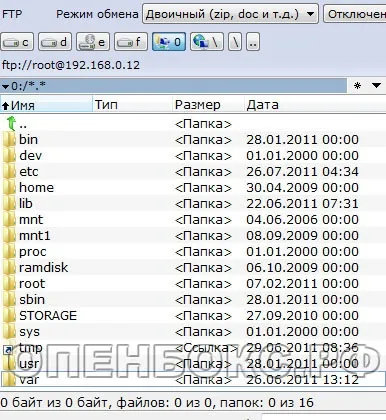The width and height of the screenshot is (386, 420).
Task: Click the home folder name
Action: click(x=36, y=188)
